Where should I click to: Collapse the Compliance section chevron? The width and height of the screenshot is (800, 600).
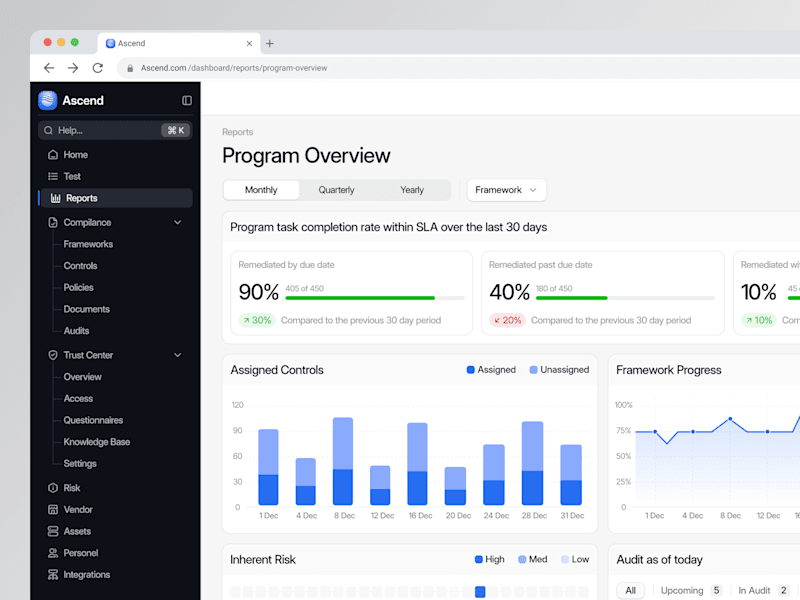click(178, 222)
